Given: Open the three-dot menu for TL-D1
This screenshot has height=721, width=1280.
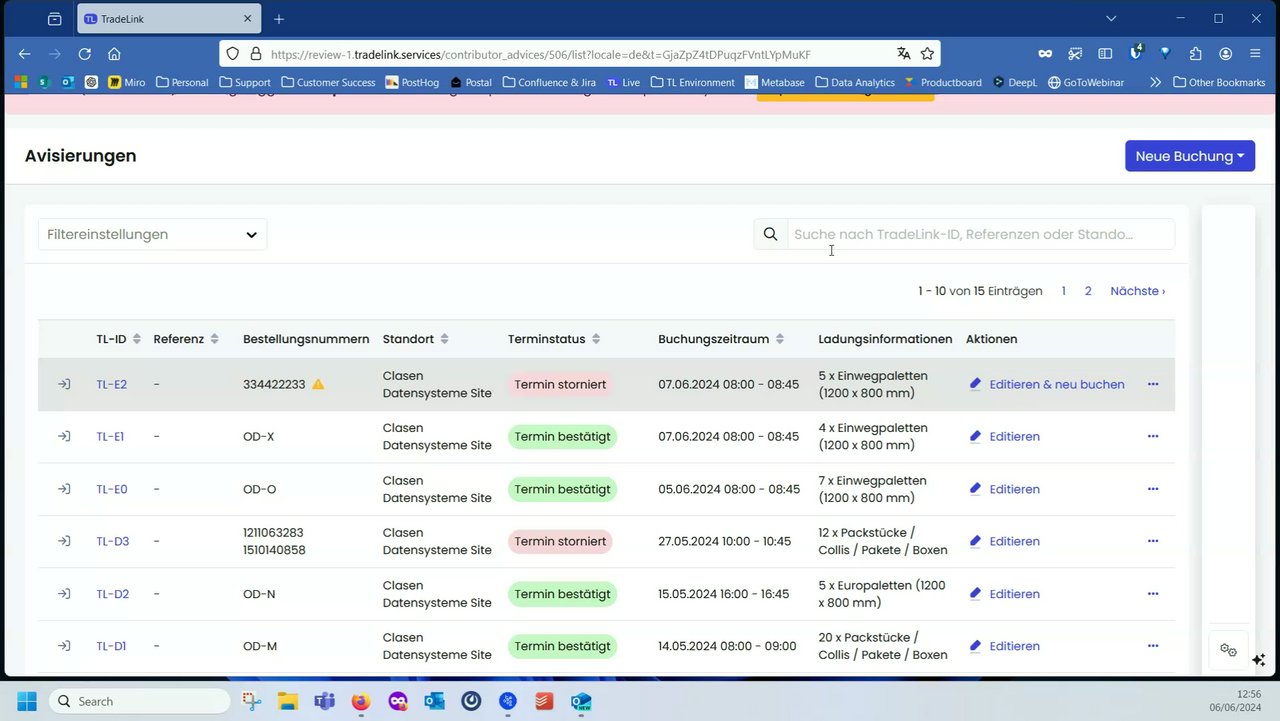Looking at the screenshot, I should click(1153, 646).
